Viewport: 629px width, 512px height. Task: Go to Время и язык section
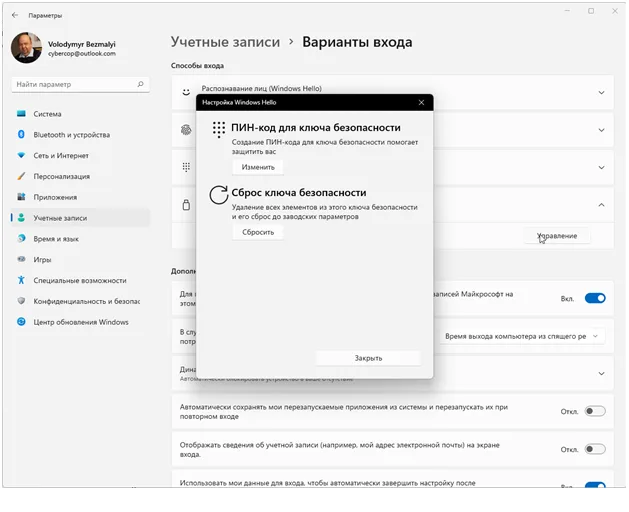tap(80, 239)
